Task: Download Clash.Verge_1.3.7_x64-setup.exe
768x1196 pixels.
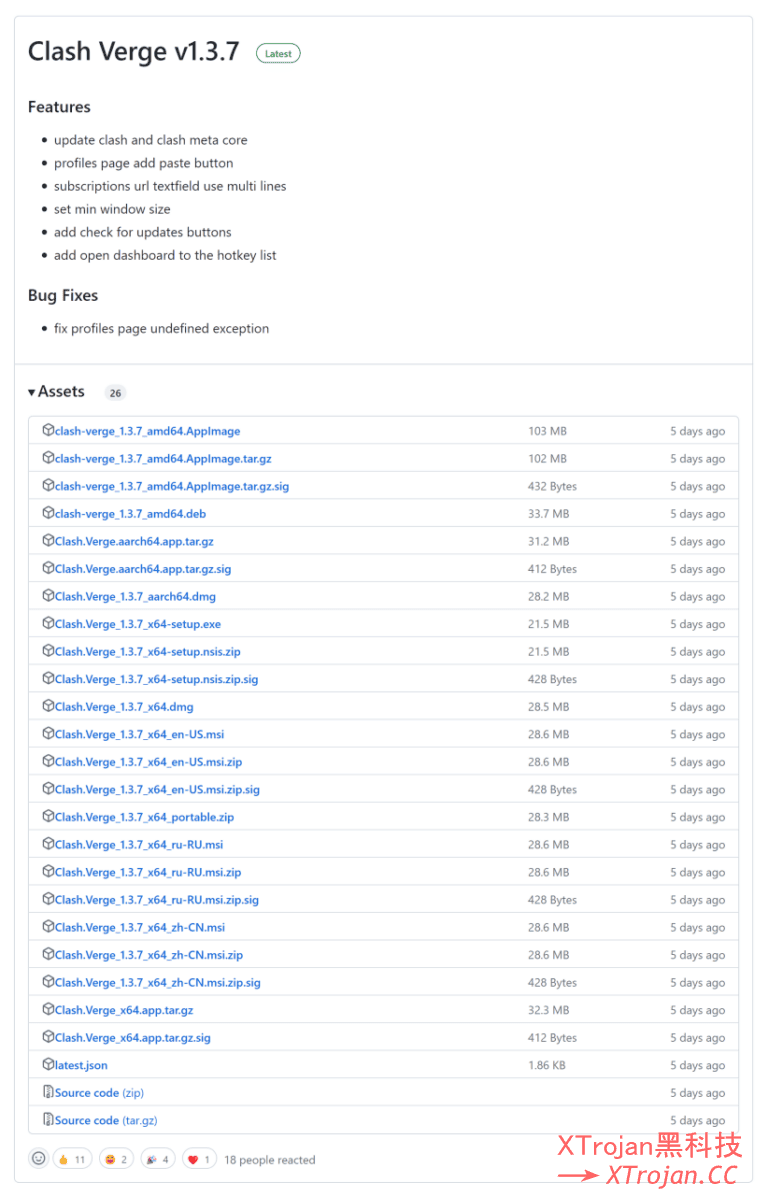Action: pos(138,624)
